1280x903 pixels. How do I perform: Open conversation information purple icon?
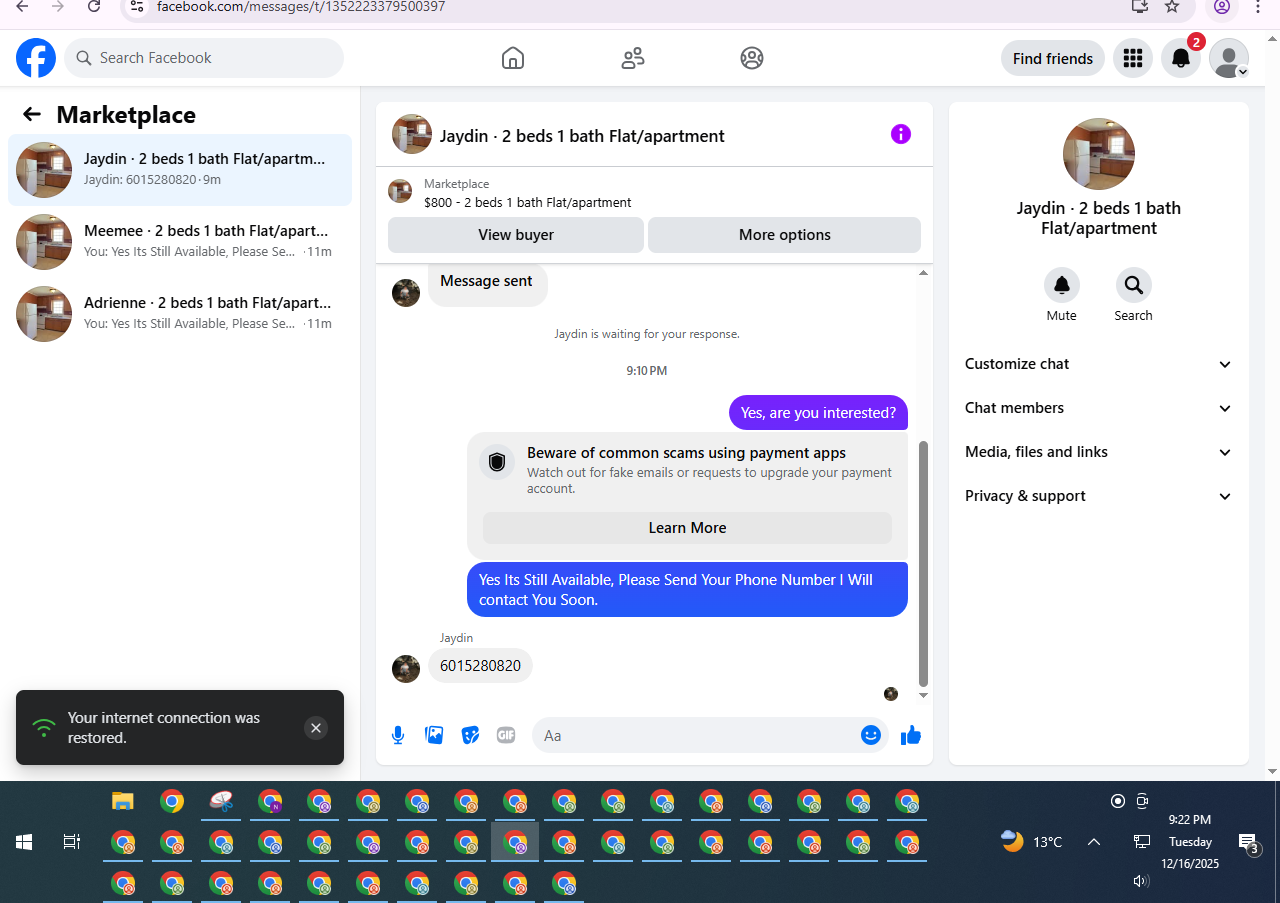[901, 134]
